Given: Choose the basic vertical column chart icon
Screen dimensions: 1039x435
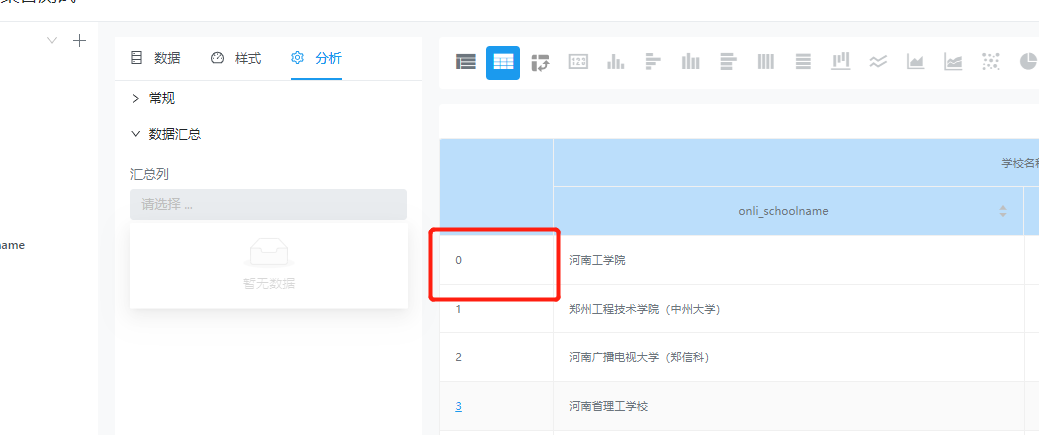Looking at the screenshot, I should pyautogui.click(x=616, y=62).
